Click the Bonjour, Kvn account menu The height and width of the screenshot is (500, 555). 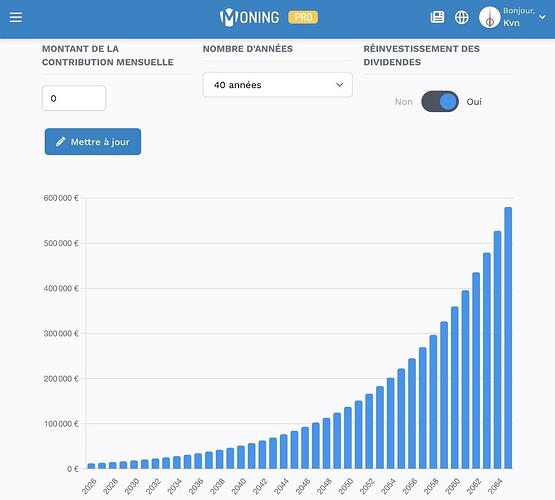pyautogui.click(x=512, y=17)
